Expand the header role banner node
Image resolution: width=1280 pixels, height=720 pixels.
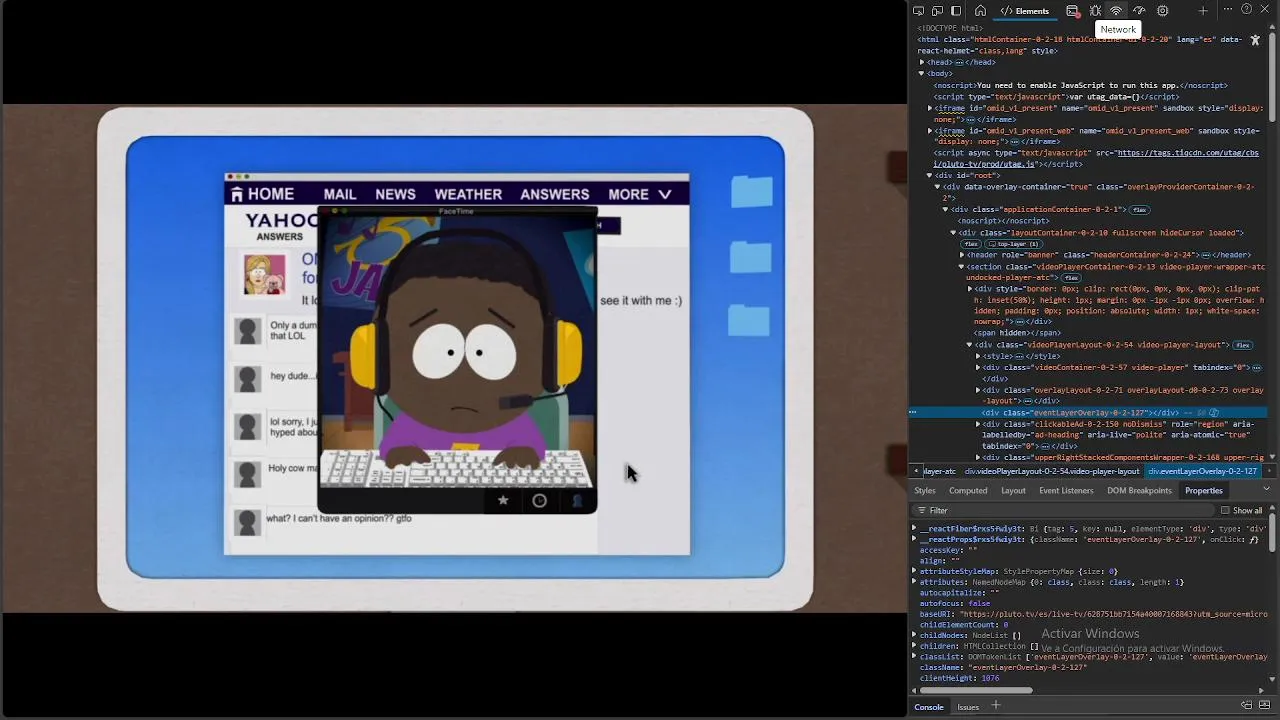(x=962, y=255)
